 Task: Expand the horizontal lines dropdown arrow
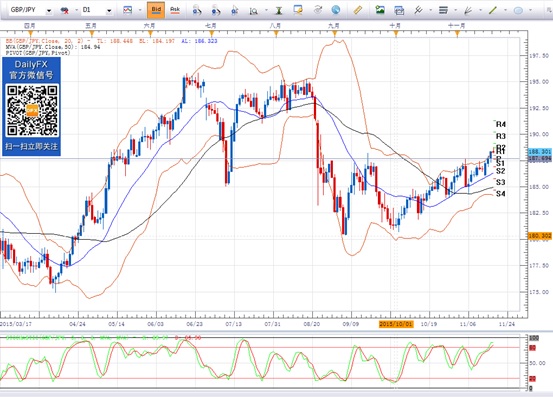tap(456, 11)
